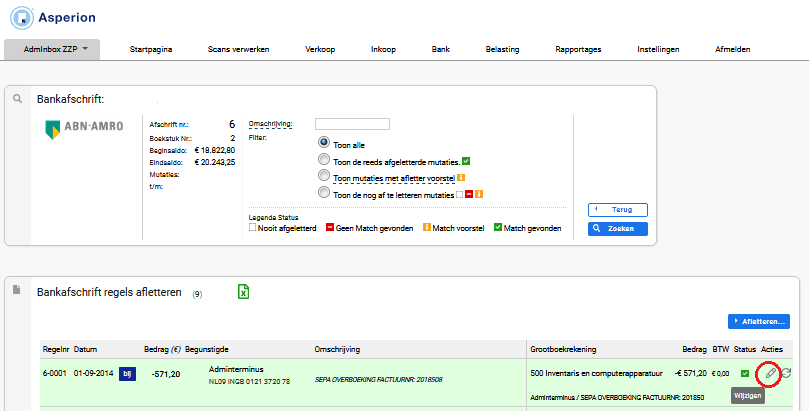Open the Verkoop menu
Screen dimensions: 809x411
(320, 50)
